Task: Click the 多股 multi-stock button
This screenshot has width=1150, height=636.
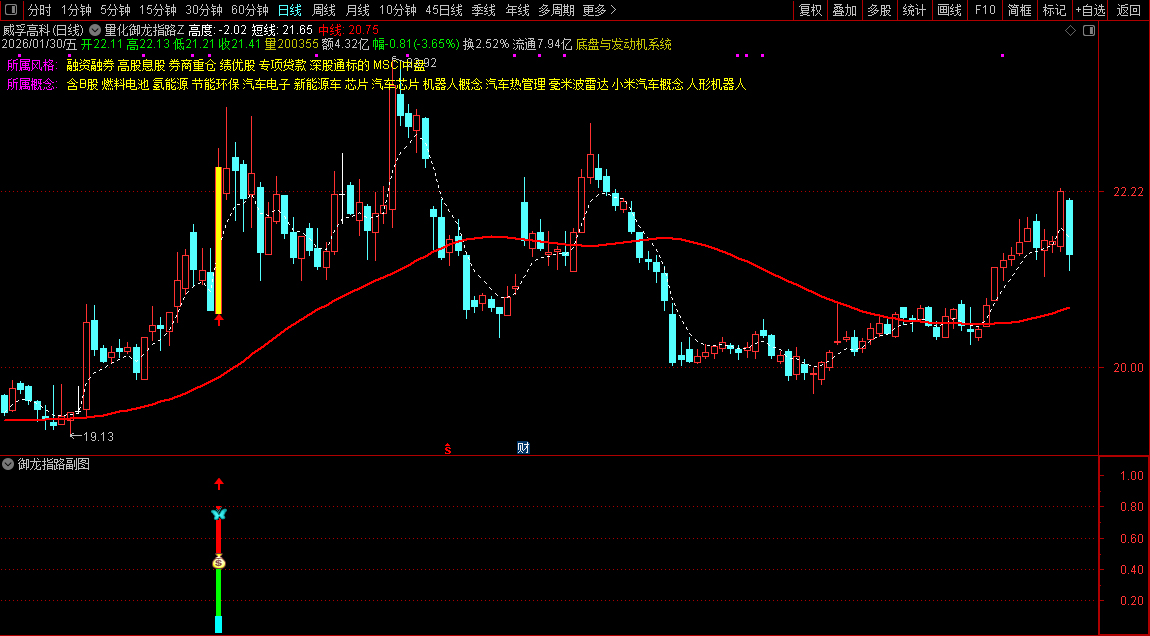Action: [879, 10]
